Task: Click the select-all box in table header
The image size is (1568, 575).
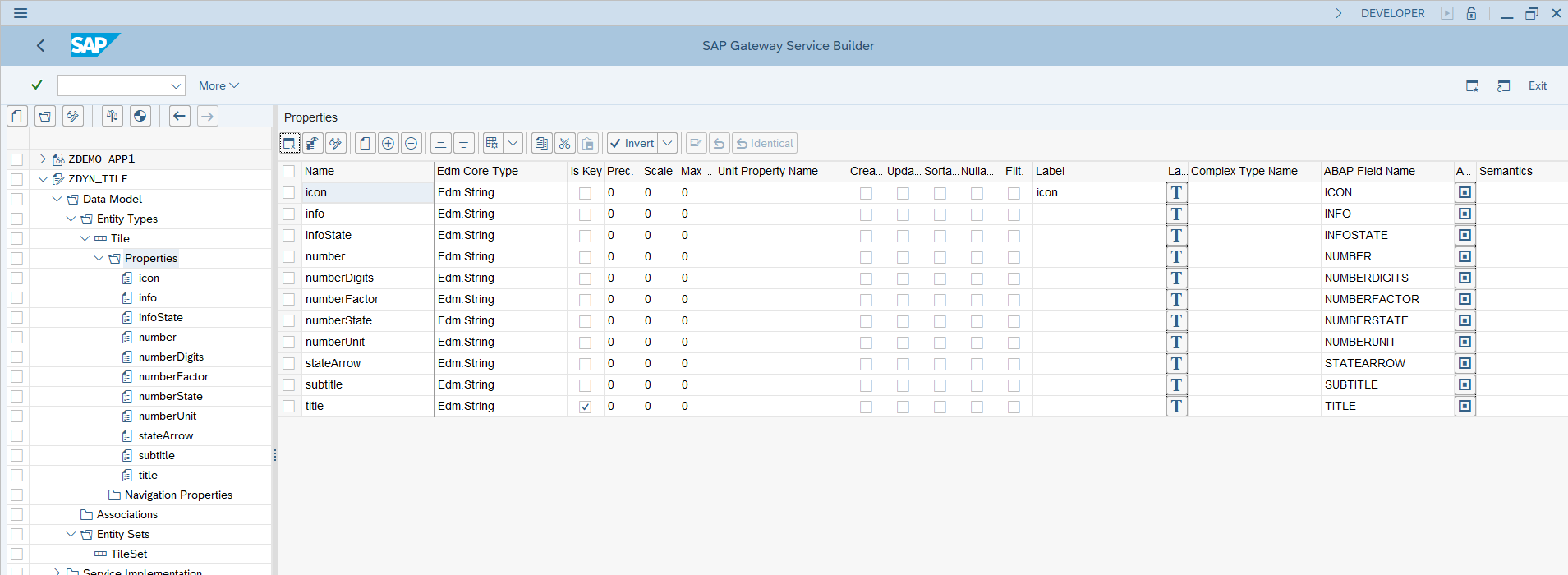Action: (288, 171)
